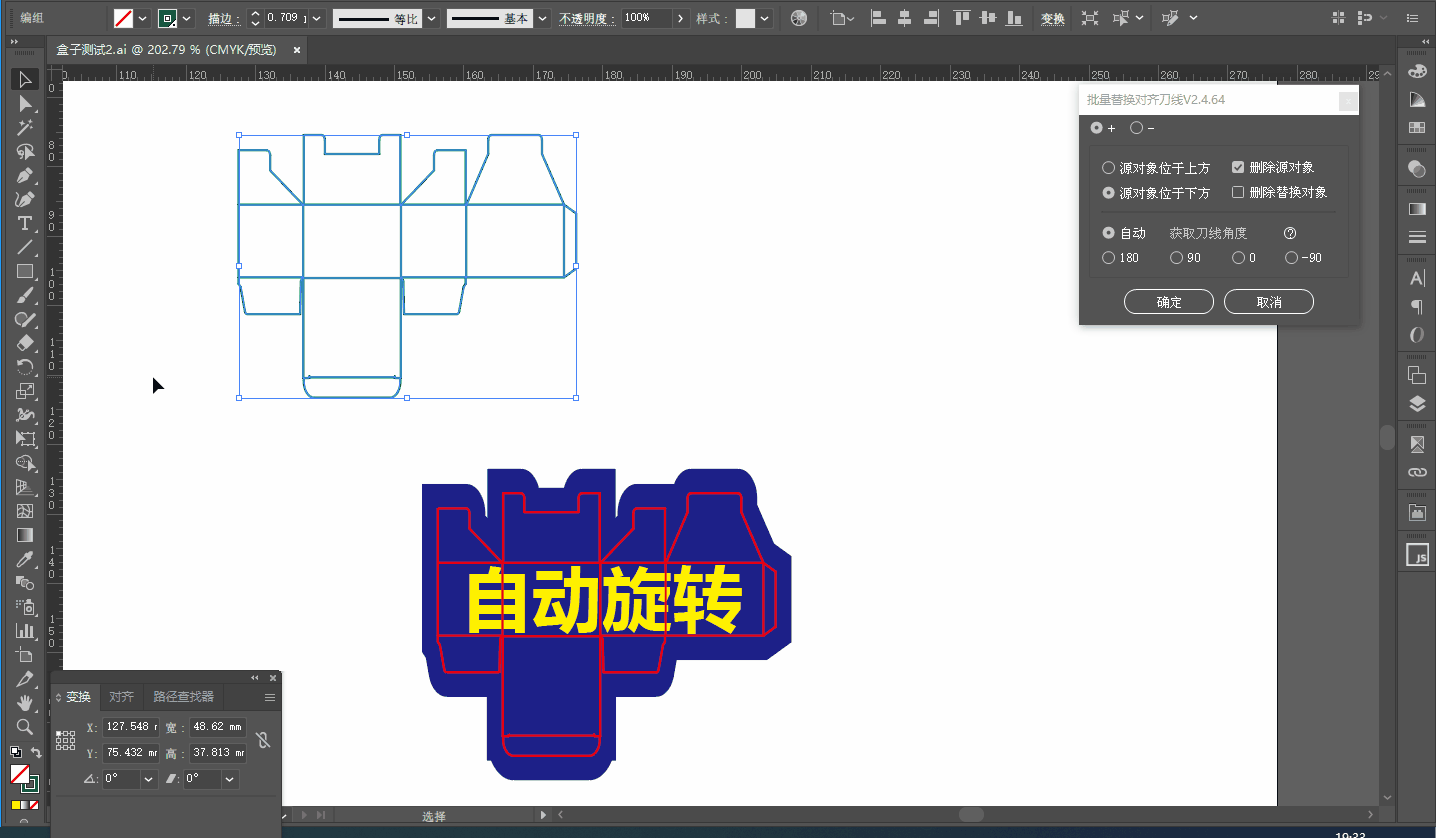Switch to the 路径查找器 tab

click(183, 697)
